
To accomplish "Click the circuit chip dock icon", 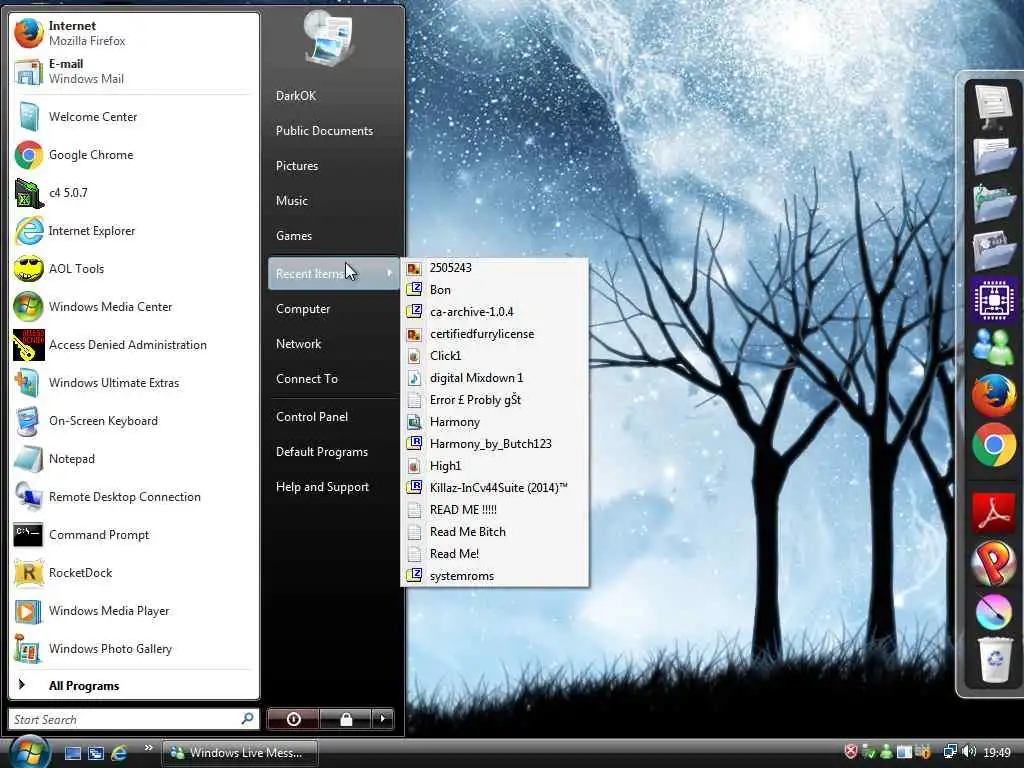I will click(x=993, y=300).
